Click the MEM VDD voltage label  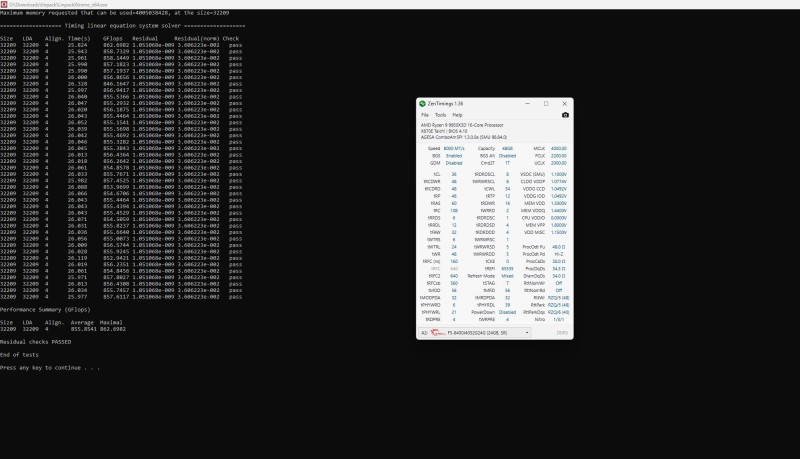(x=535, y=203)
